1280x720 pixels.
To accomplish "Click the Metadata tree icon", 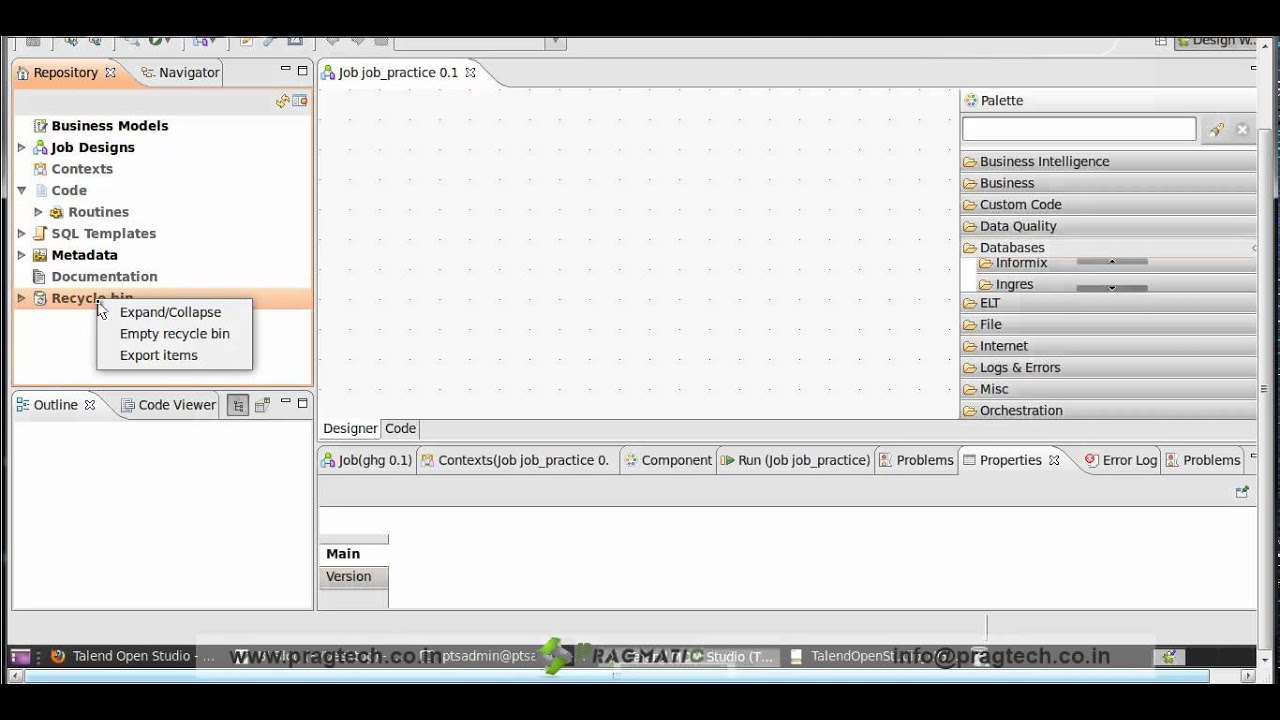I will tap(40, 255).
